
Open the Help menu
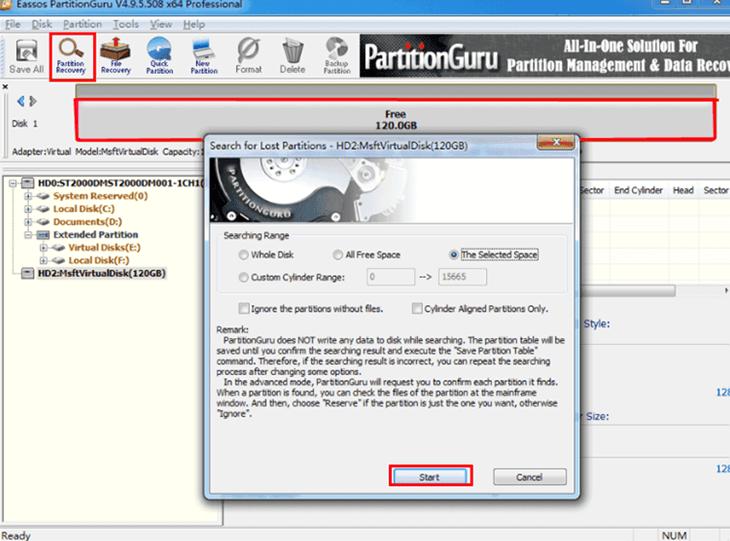(x=194, y=24)
